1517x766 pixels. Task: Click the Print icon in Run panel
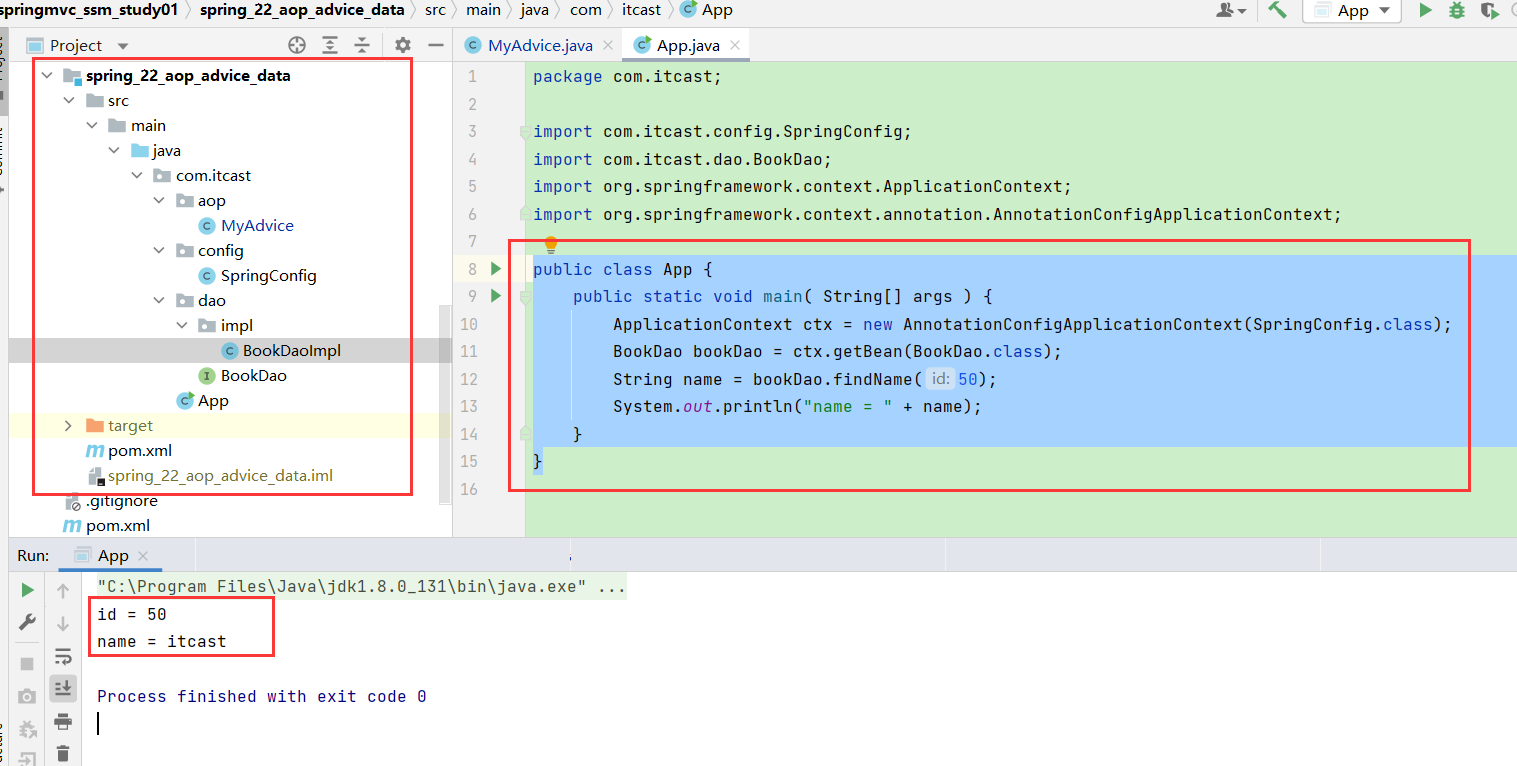(63, 721)
